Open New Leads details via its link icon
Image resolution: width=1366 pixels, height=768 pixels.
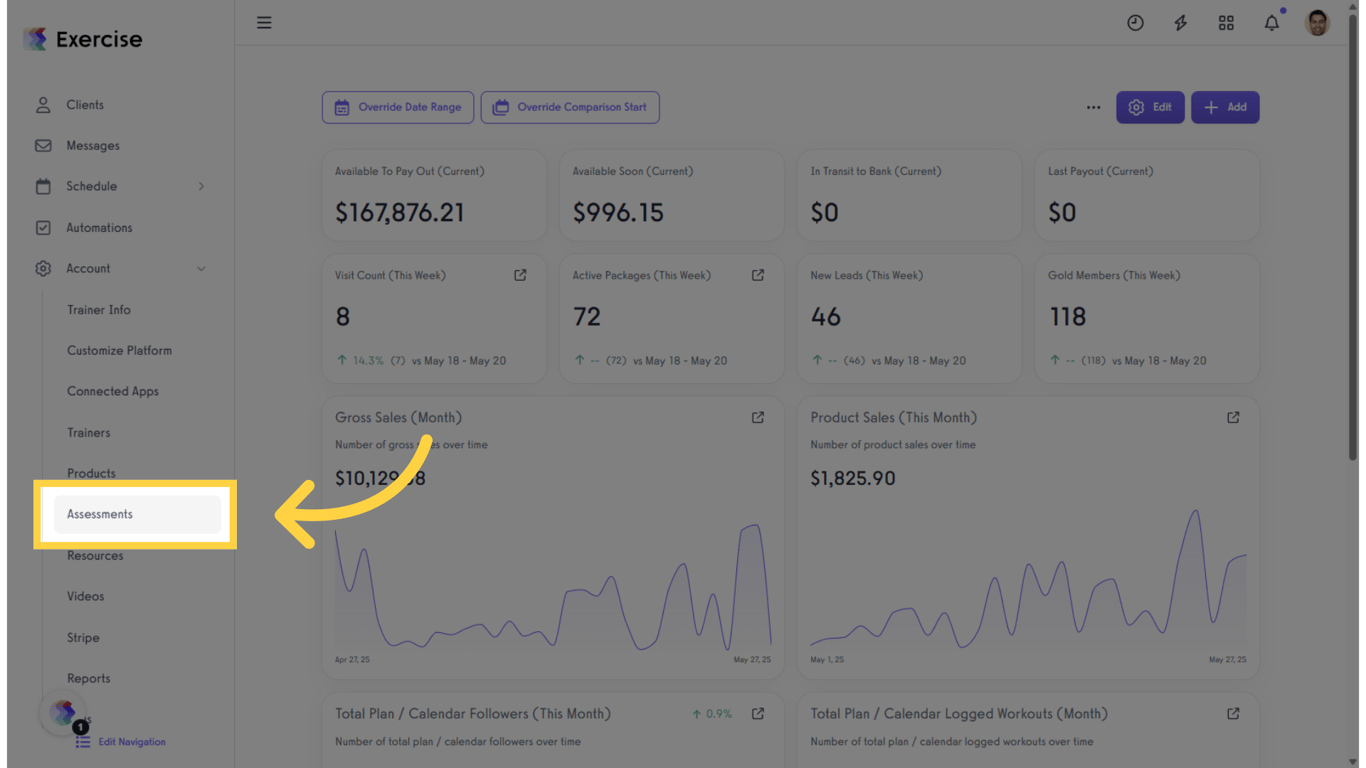(x=995, y=274)
